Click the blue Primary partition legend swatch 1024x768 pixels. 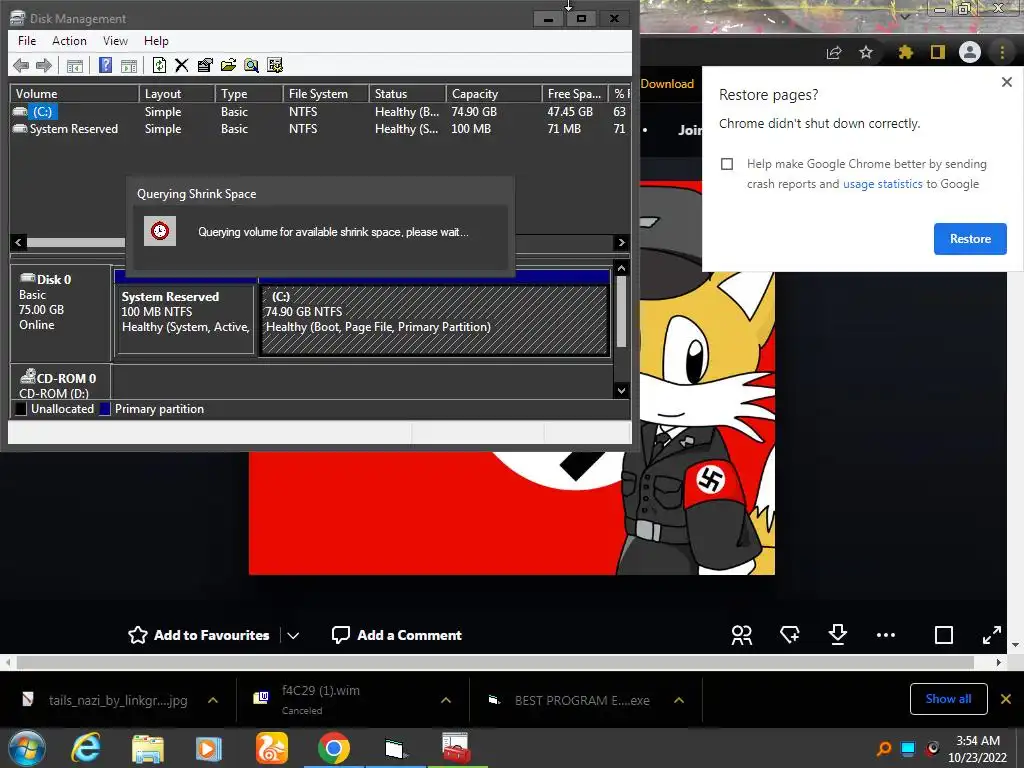tap(104, 409)
